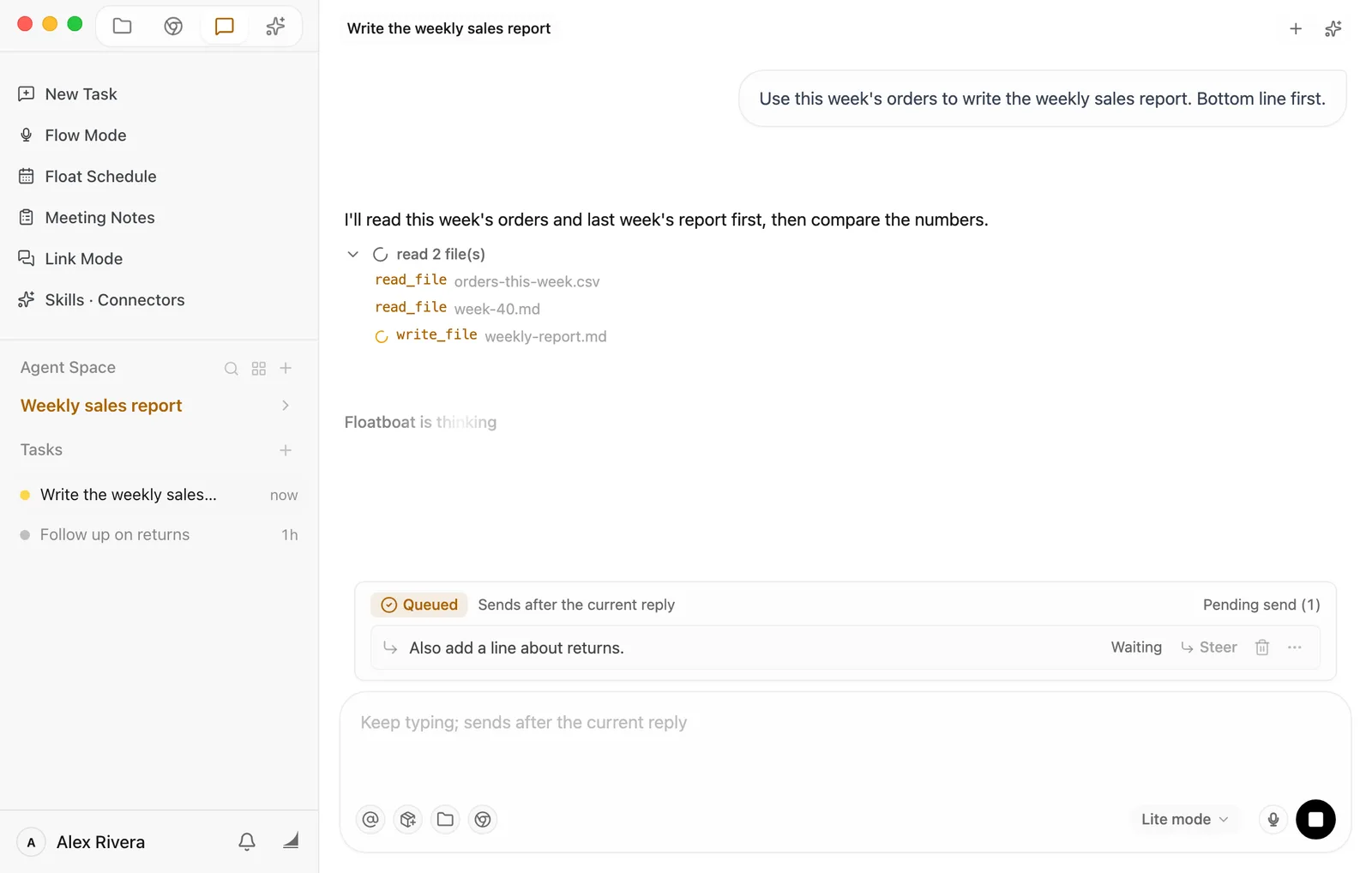
Task: Click the cube skills icon in composer
Action: [408, 820]
